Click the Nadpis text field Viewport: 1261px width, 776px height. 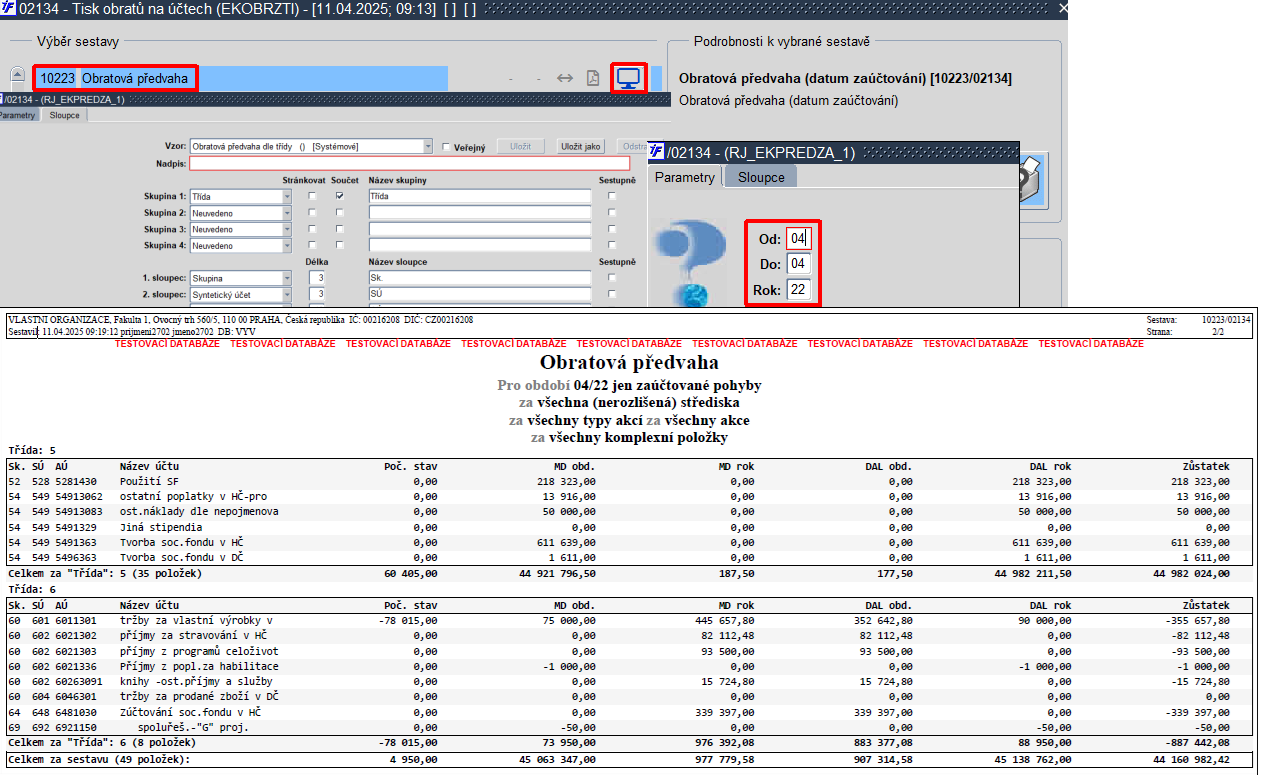tap(410, 163)
